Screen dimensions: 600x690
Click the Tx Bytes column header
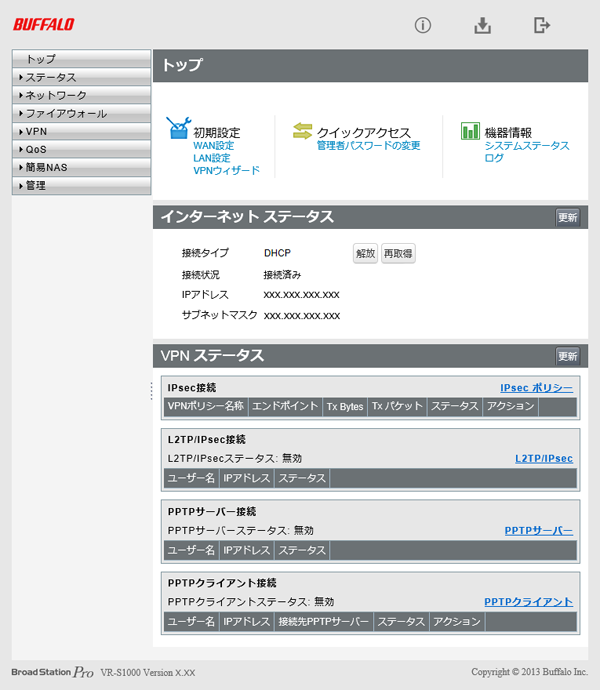(345, 406)
